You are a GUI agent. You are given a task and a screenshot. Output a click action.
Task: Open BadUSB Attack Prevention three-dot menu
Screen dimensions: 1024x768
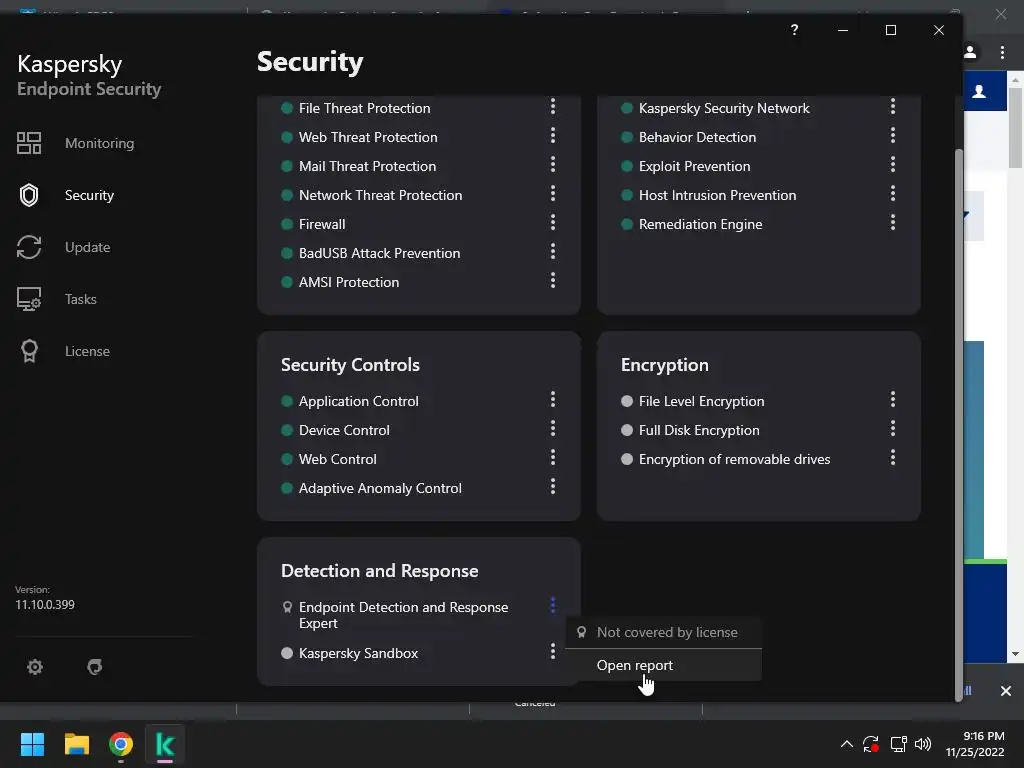552,251
